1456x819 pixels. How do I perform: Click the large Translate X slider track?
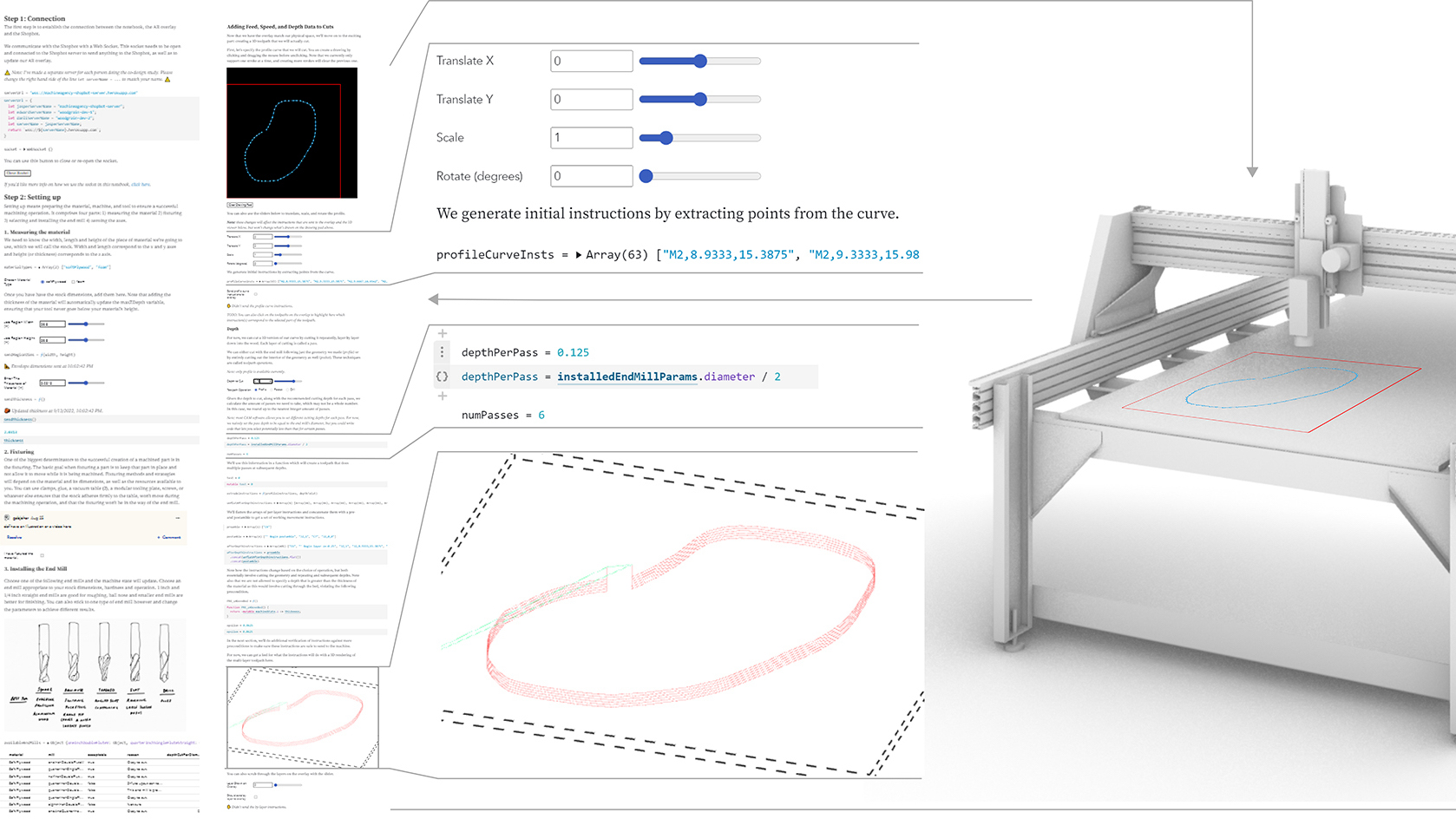click(700, 61)
